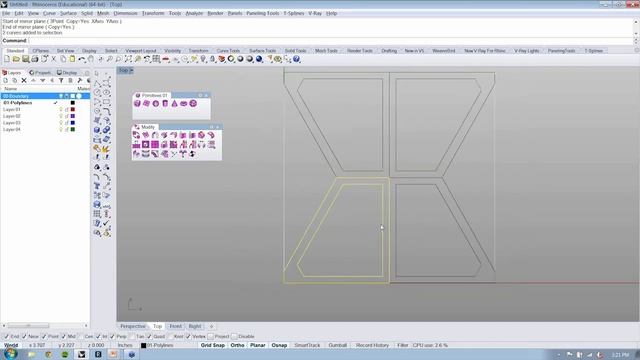Move layer down arrow icon
The image size is (640, 360).
[42, 80]
